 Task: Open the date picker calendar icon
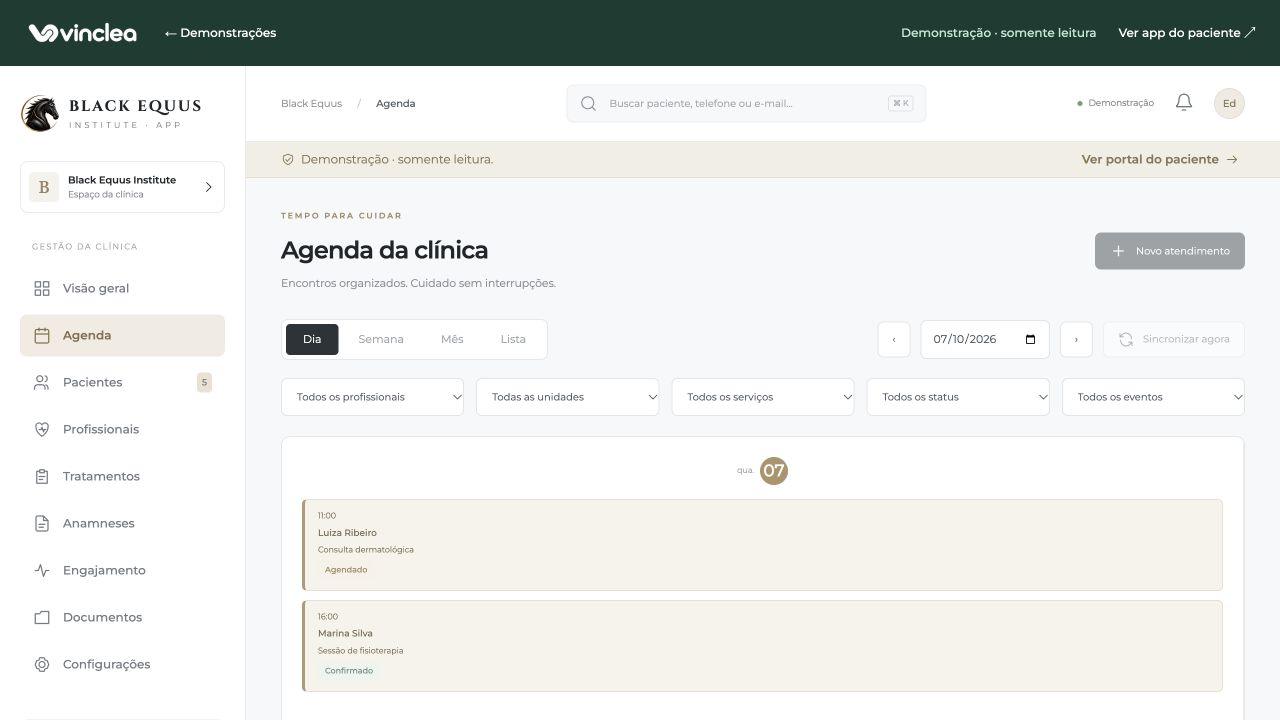pyautogui.click(x=1031, y=339)
